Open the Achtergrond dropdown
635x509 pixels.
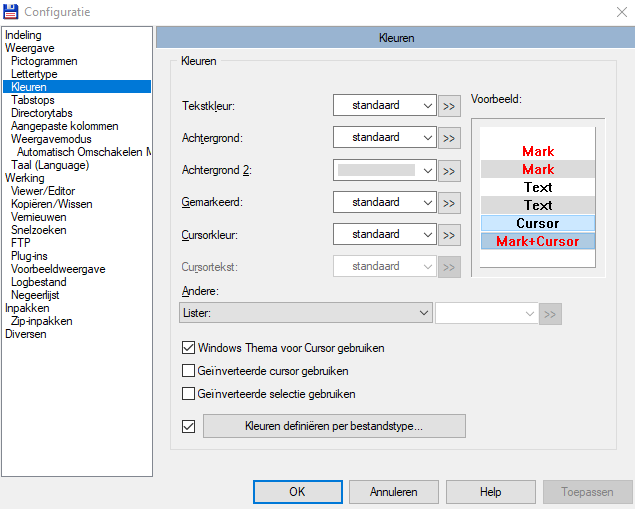384,137
